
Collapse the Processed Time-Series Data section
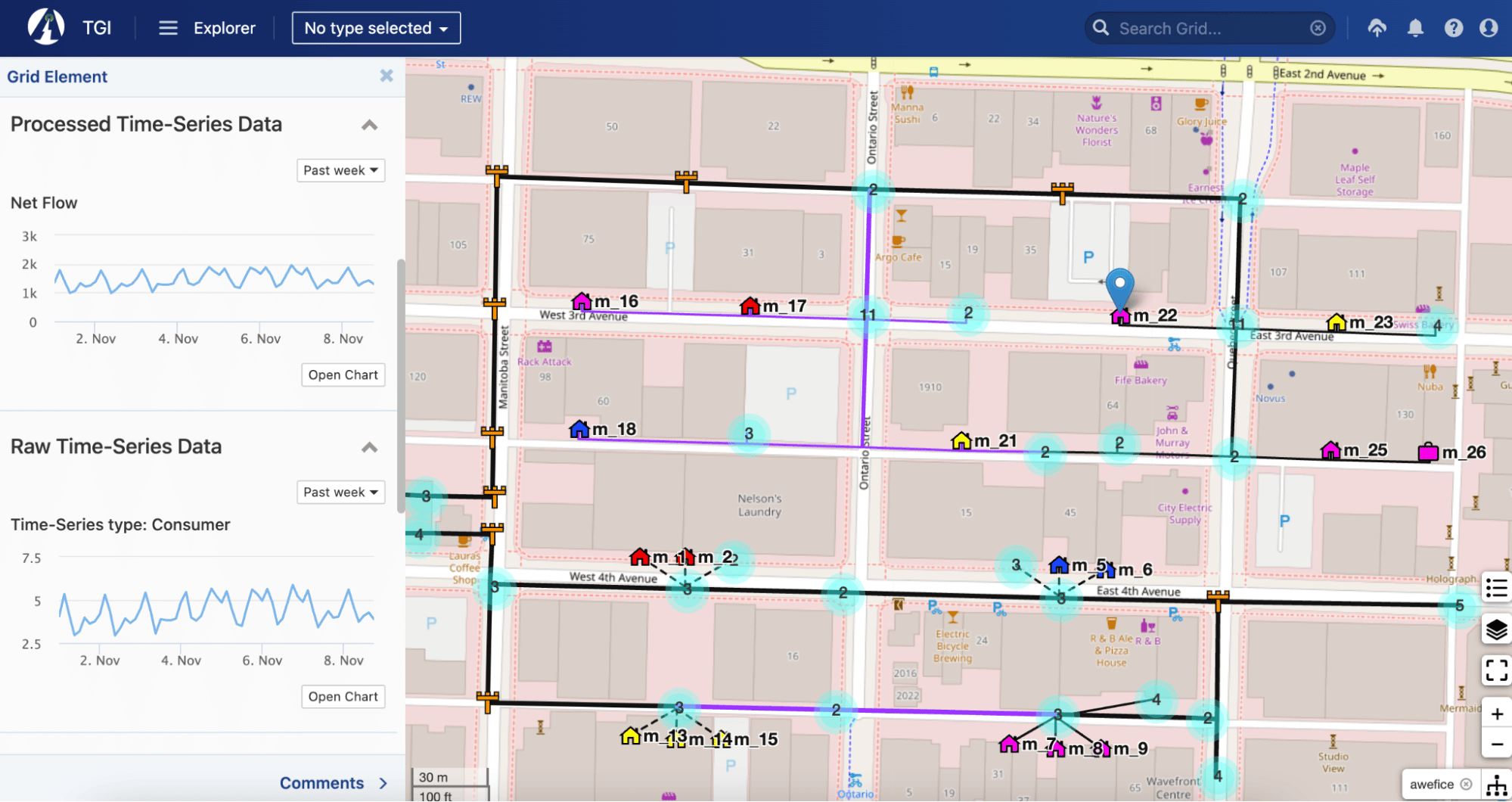tap(370, 125)
